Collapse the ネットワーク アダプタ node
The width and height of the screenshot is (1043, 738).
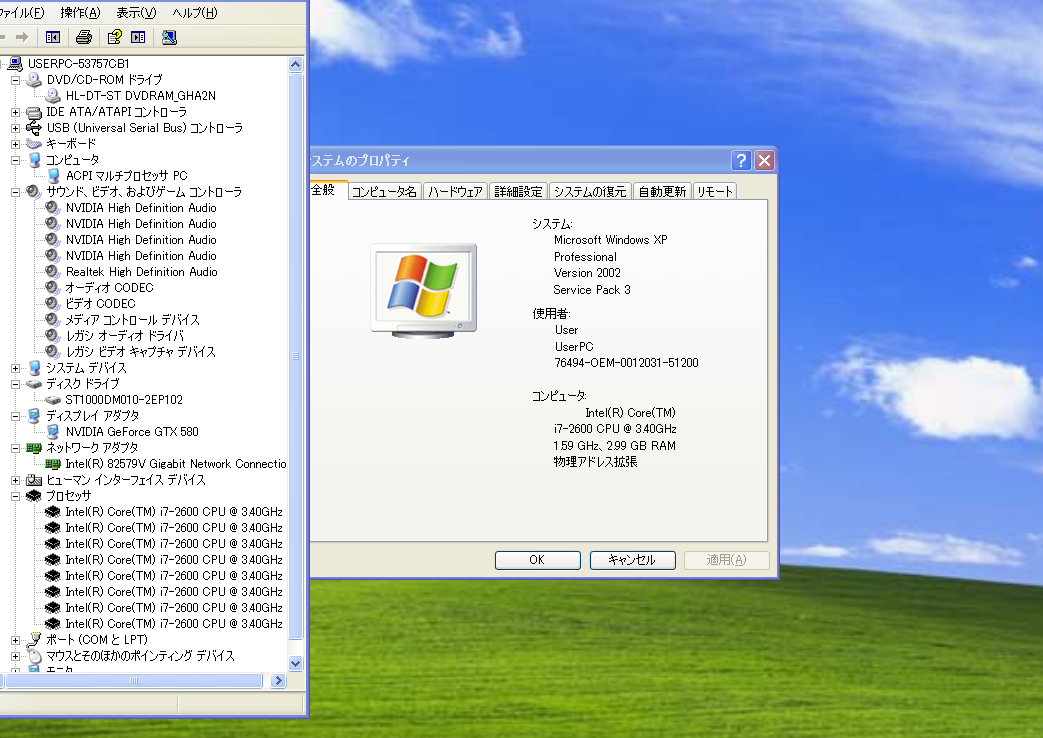15,448
